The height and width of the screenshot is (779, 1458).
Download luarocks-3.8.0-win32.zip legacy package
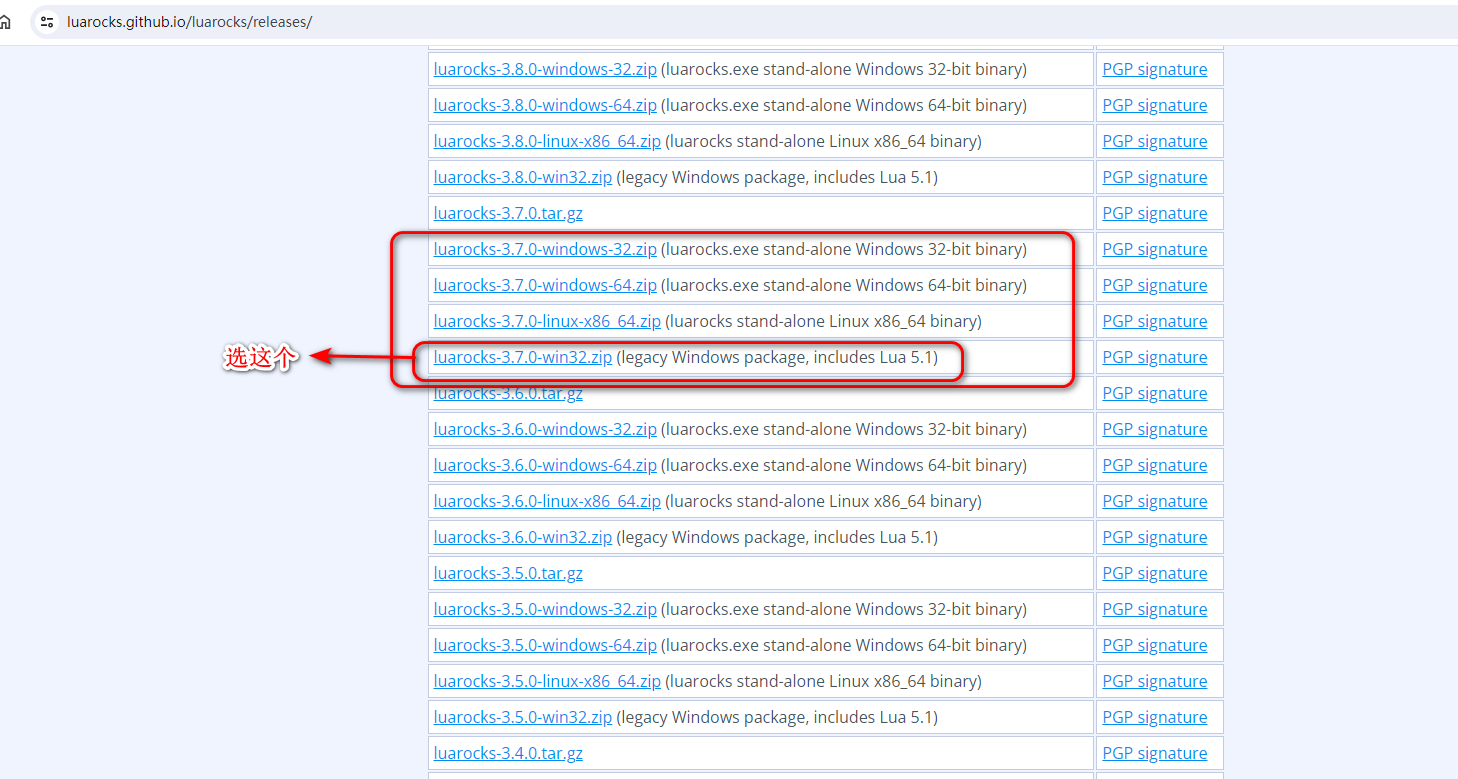click(523, 177)
